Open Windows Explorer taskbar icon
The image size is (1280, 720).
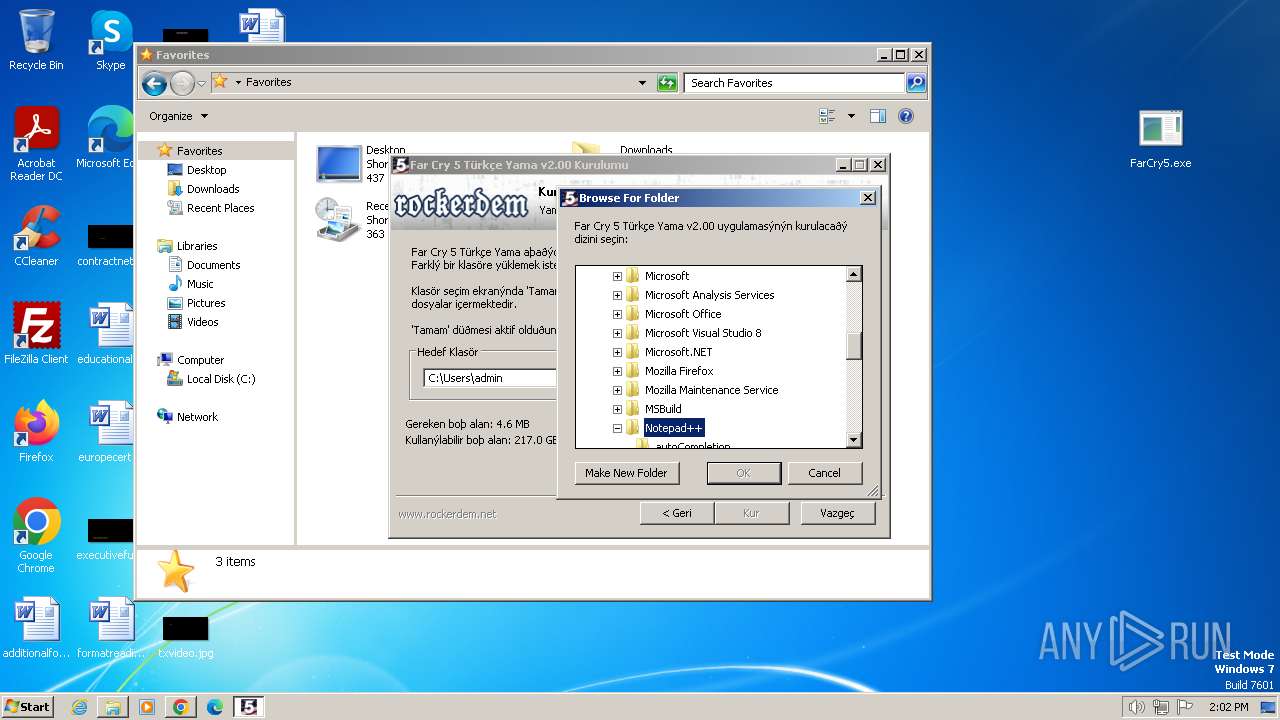click(113, 707)
